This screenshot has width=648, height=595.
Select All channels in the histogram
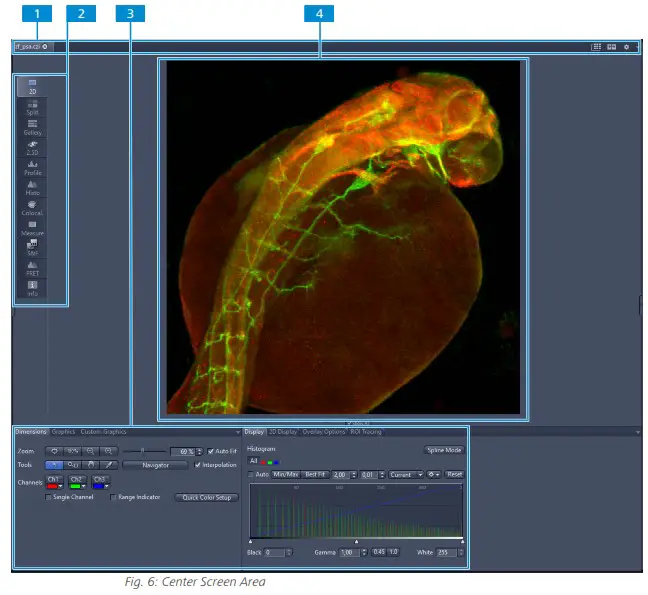253,461
